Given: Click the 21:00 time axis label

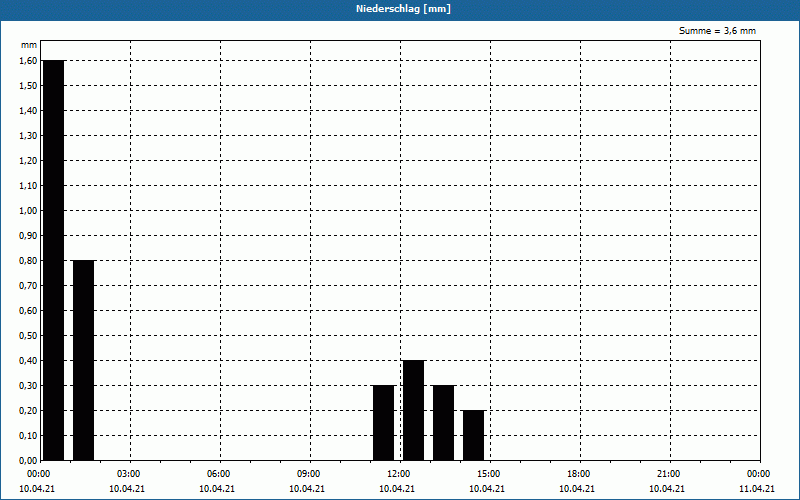Looking at the screenshot, I should [x=668, y=474].
